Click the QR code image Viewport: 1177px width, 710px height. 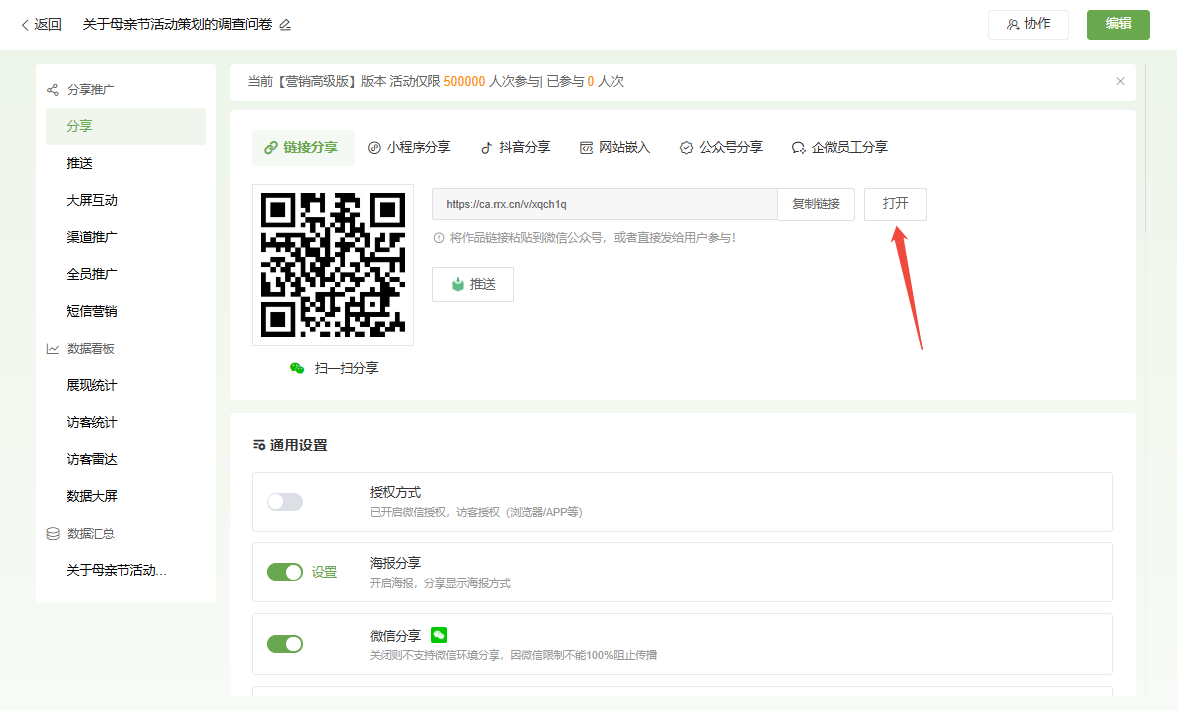pyautogui.click(x=333, y=265)
